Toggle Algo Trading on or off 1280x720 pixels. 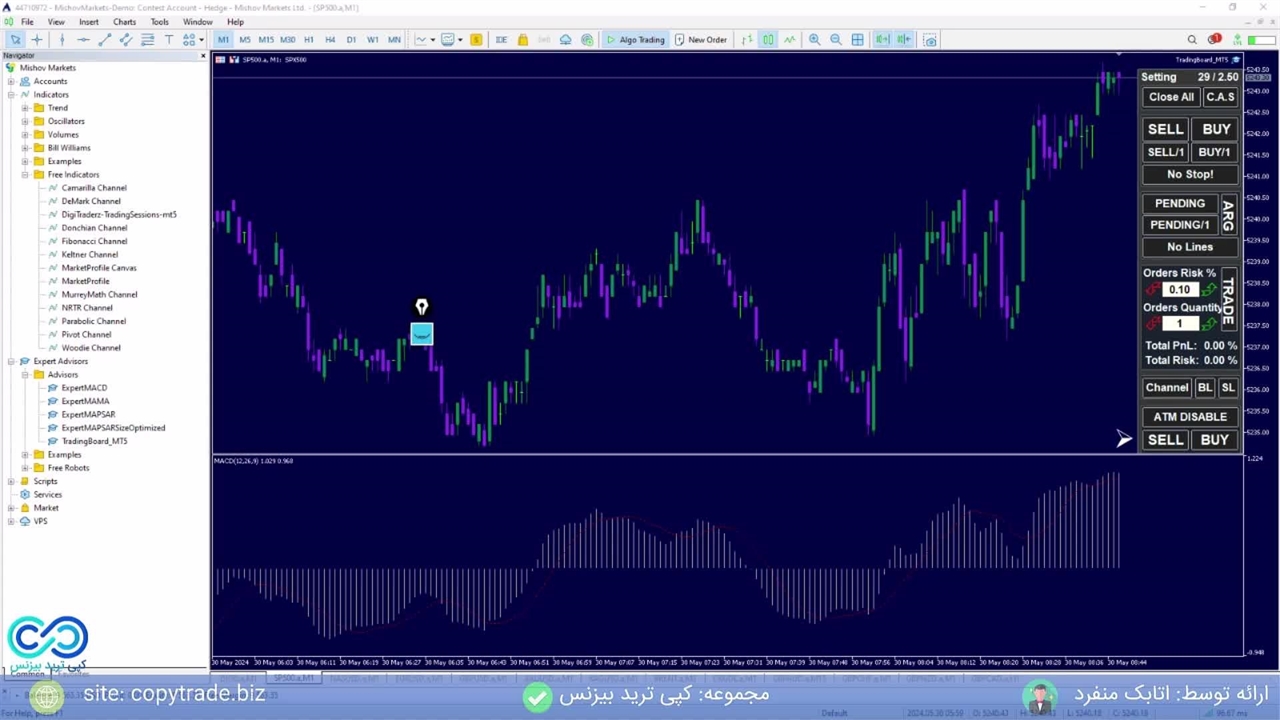pos(634,40)
